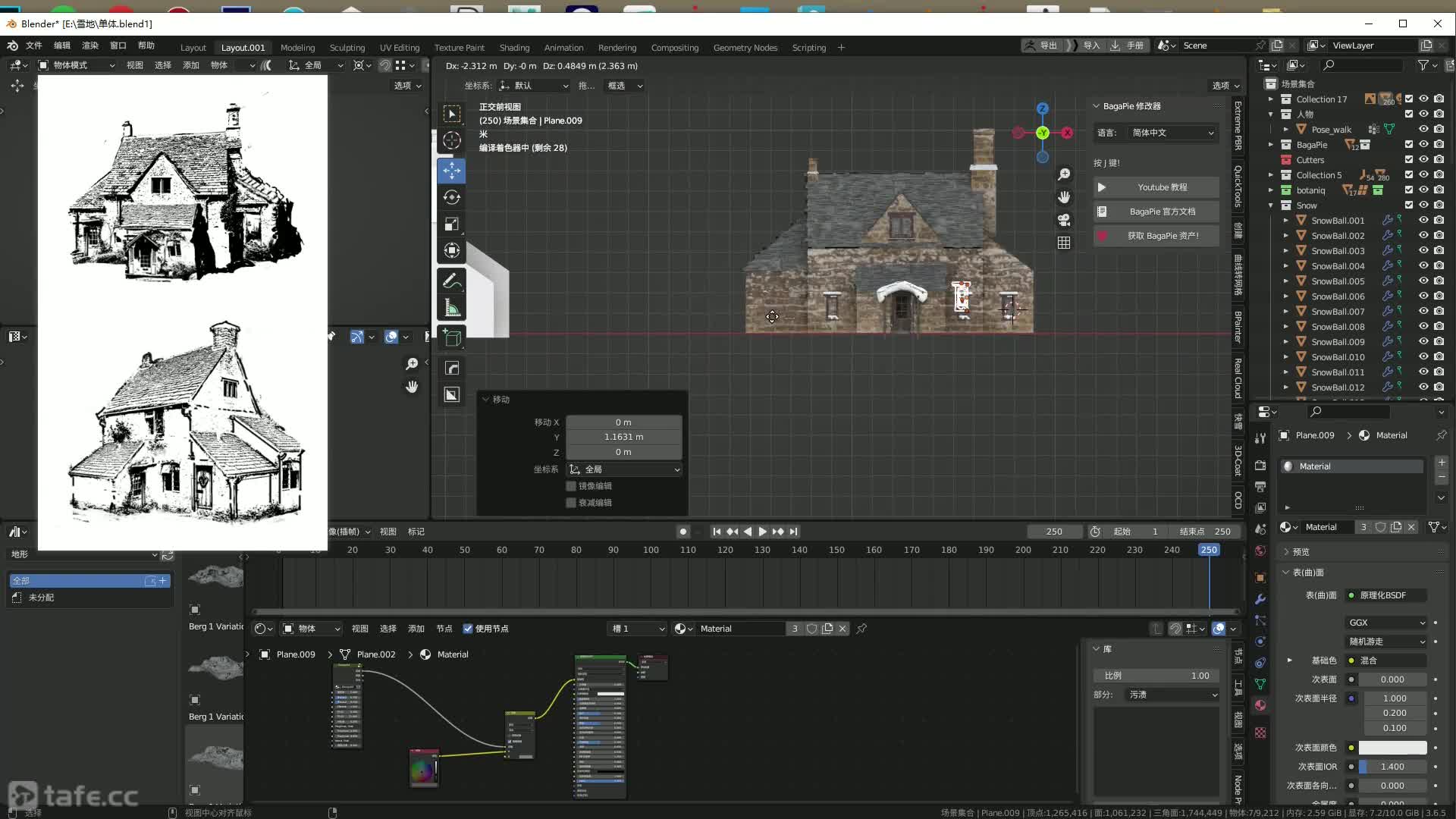Viewport: 1456px width, 819px height.
Task: Select the Transform tool in viewport toolbar
Action: pos(452,250)
